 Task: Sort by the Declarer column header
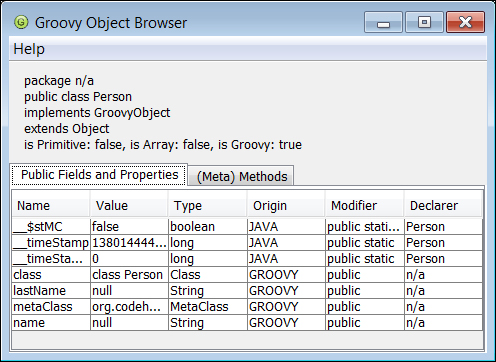point(443,206)
